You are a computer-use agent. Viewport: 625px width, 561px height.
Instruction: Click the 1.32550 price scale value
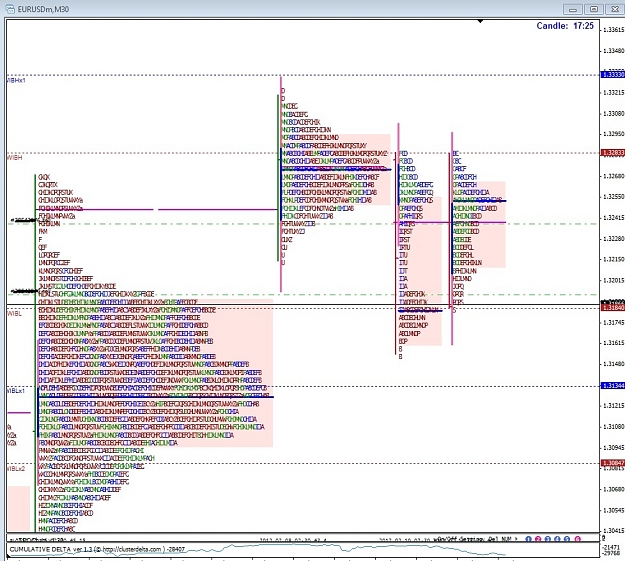point(614,197)
